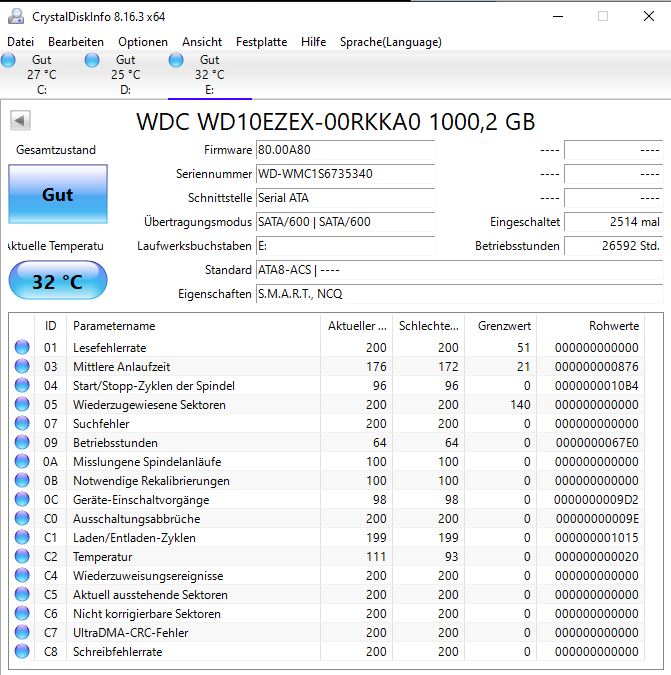Click status orb of Wiederzugewiesene Sektoren row
Image resolution: width=671 pixels, height=675 pixels.
[22, 404]
